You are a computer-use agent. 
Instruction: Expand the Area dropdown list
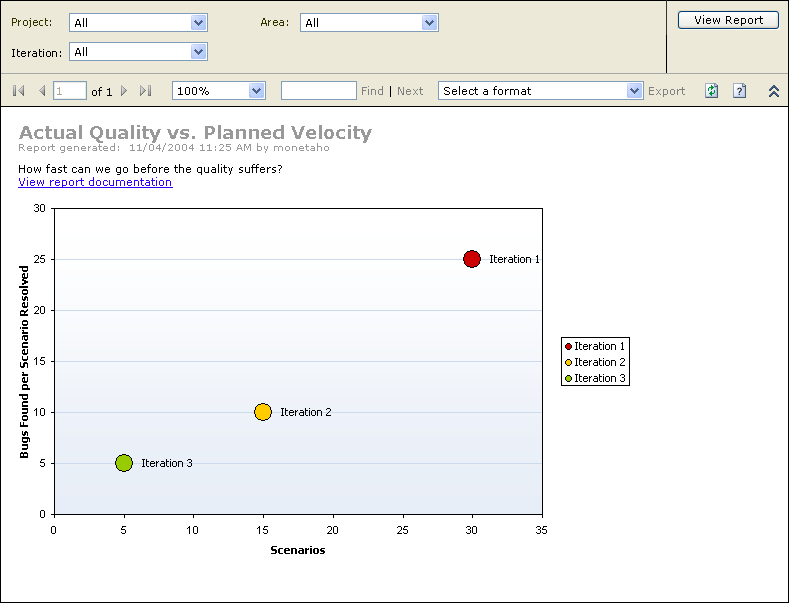point(429,23)
